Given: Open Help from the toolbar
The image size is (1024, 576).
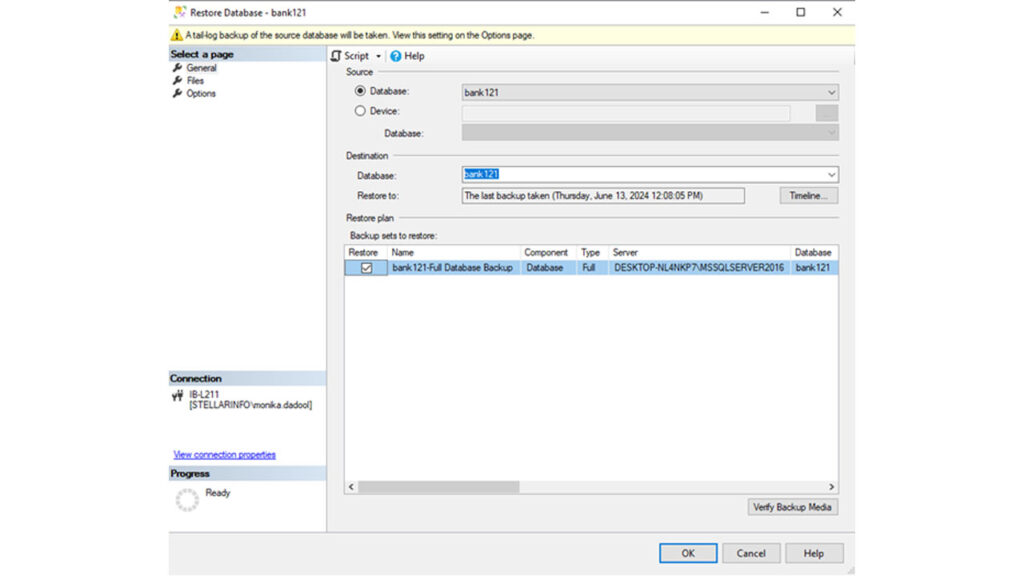Looking at the screenshot, I should click(408, 56).
